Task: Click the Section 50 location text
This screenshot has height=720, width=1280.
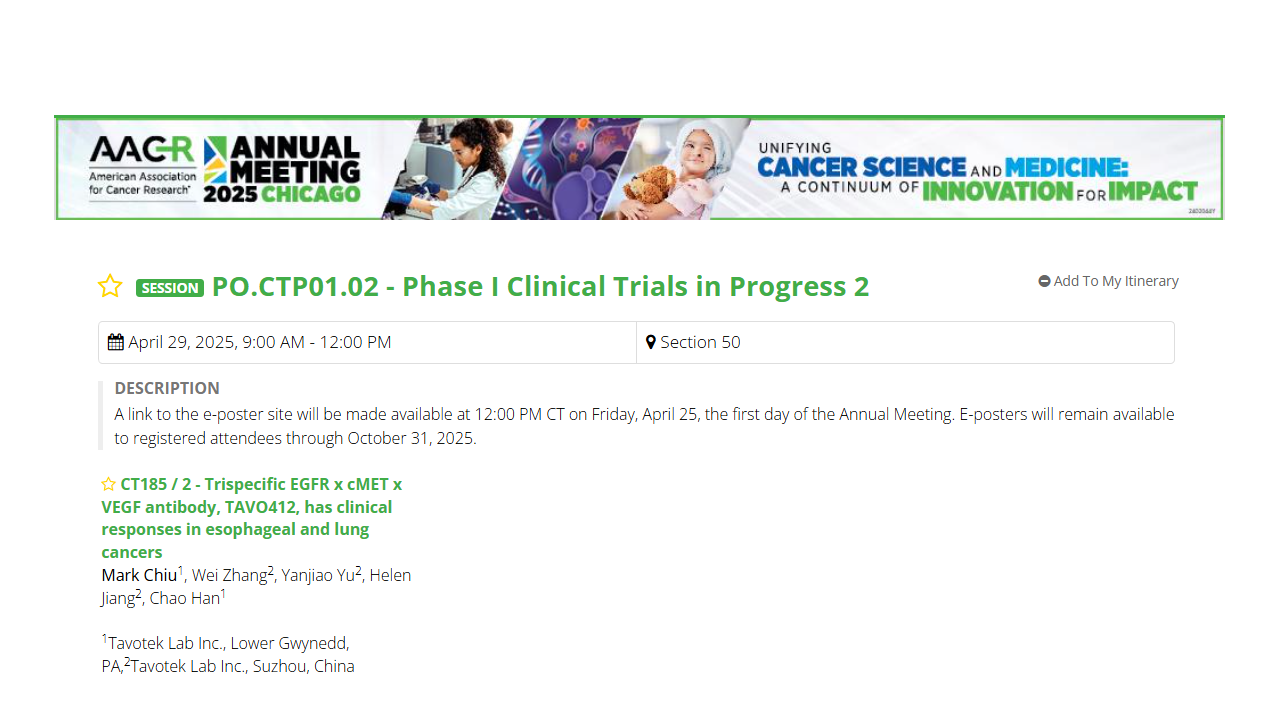Action: tap(701, 342)
